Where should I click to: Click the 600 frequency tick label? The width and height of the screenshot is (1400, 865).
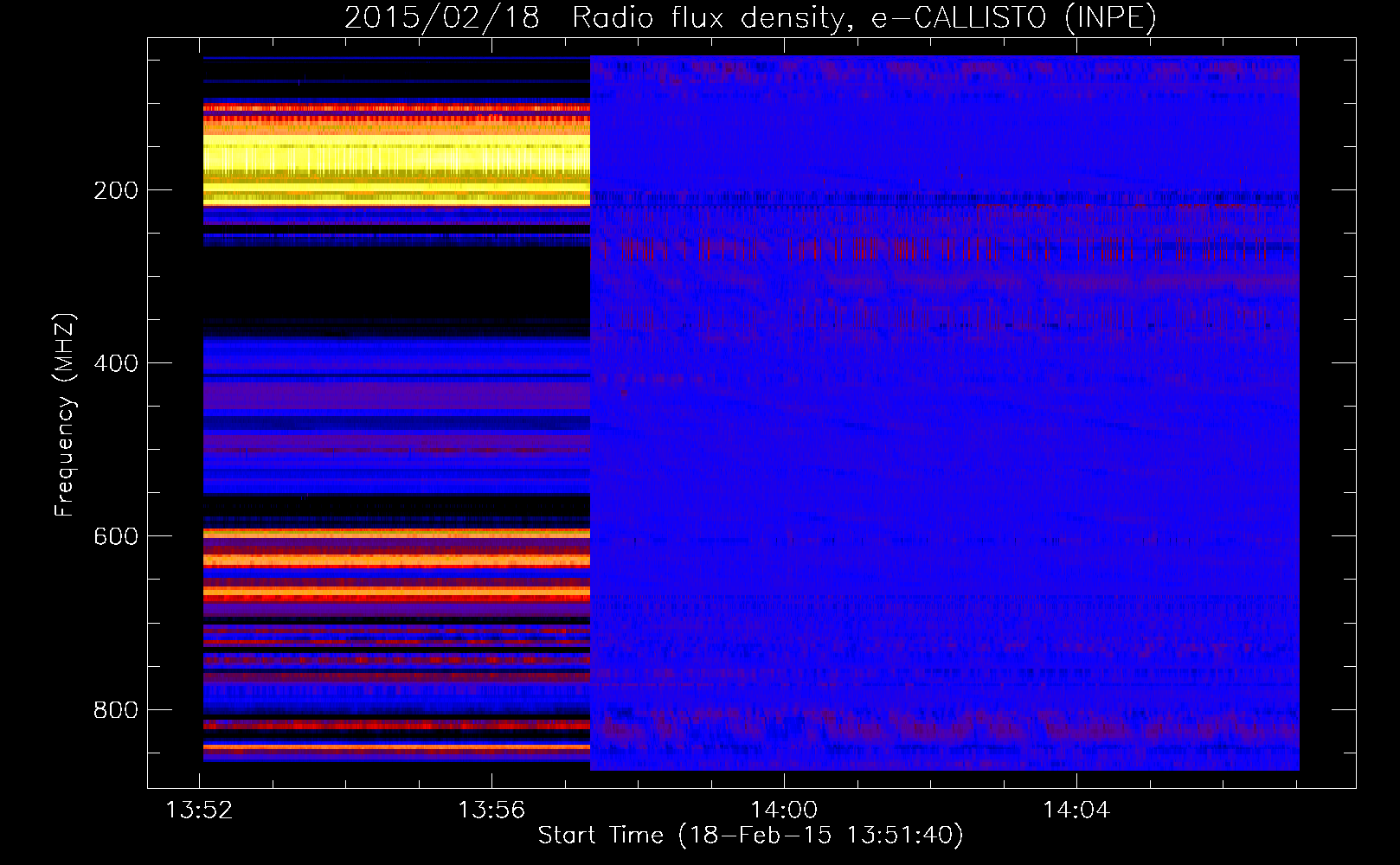(116, 536)
